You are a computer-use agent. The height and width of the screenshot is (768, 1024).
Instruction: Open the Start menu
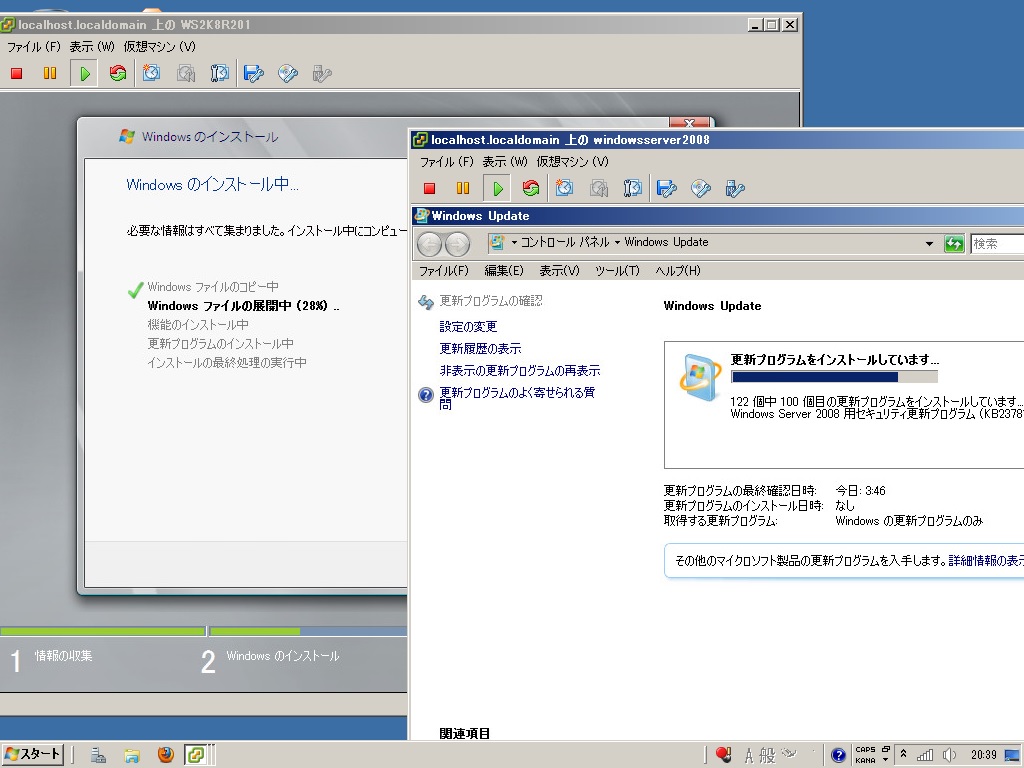coord(32,754)
